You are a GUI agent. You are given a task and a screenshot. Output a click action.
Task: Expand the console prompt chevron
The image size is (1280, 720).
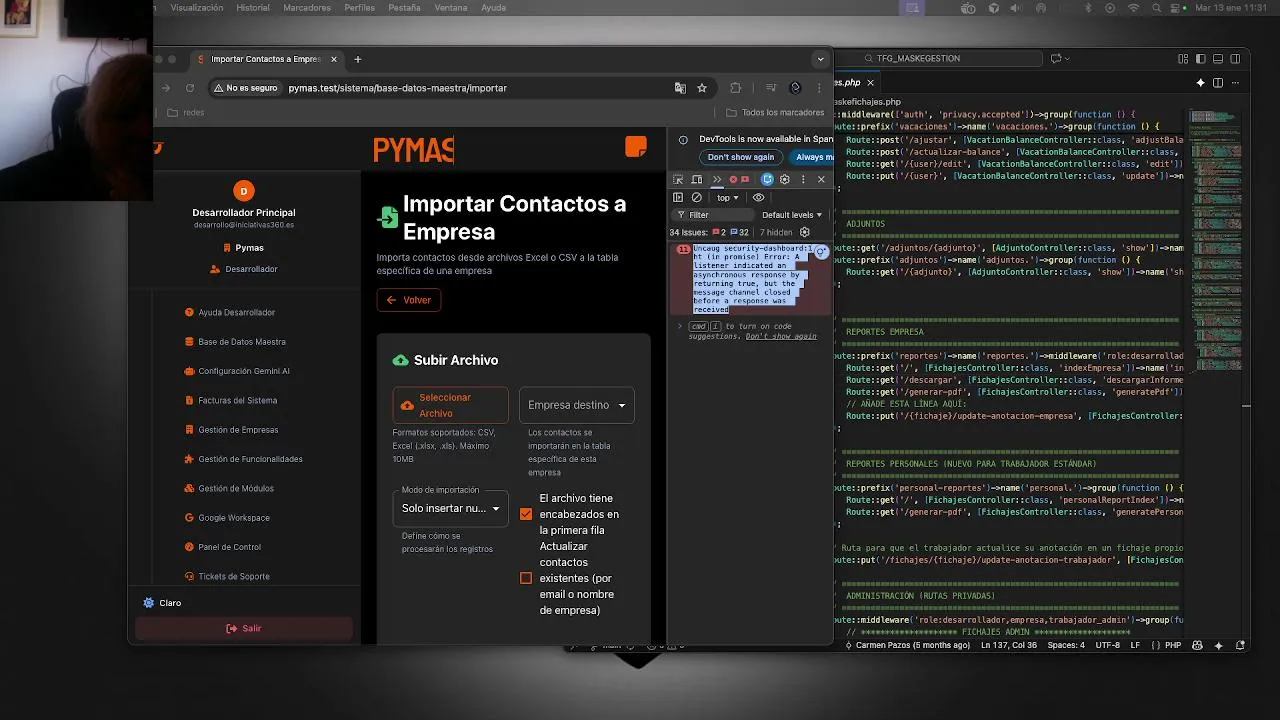(680, 326)
